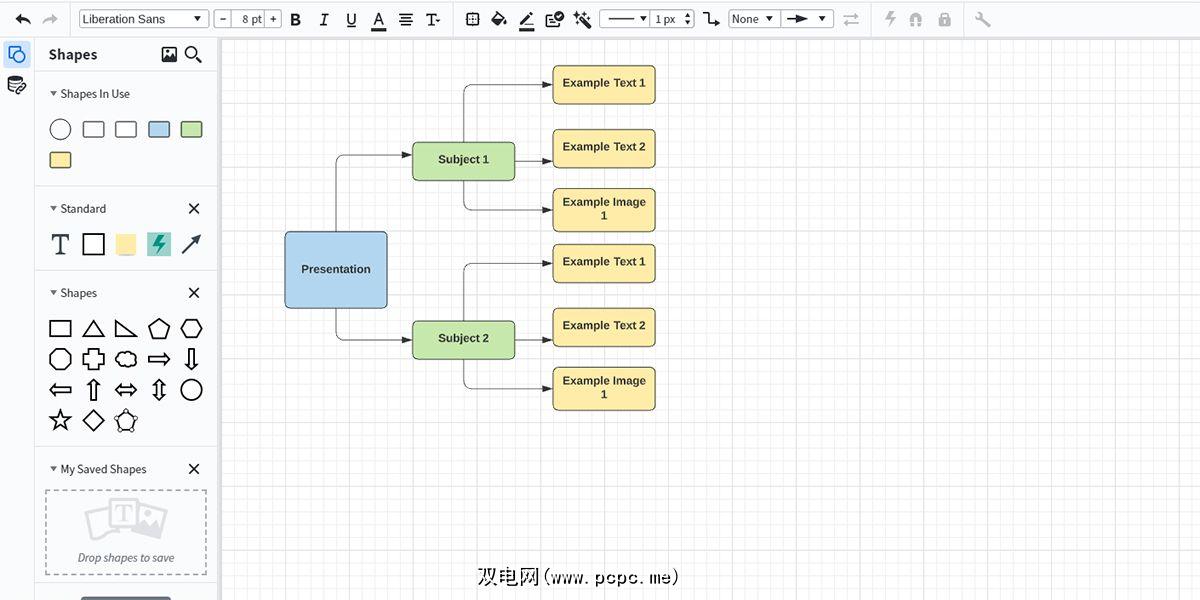Image resolution: width=1200 pixels, height=600 pixels.
Task: Click the Redo arrow in the toolbar
Action: click(50, 19)
